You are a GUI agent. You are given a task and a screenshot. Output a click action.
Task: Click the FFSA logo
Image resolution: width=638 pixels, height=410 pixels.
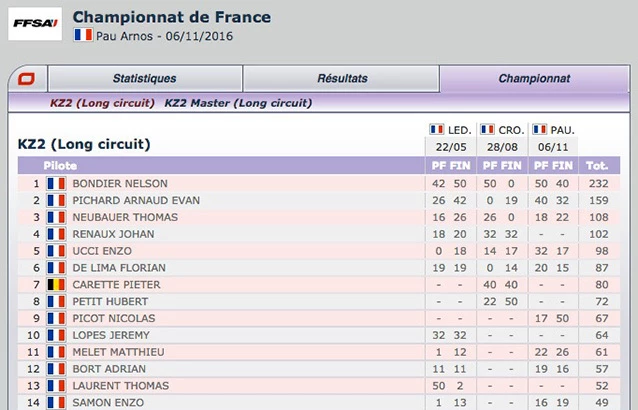[35, 23]
